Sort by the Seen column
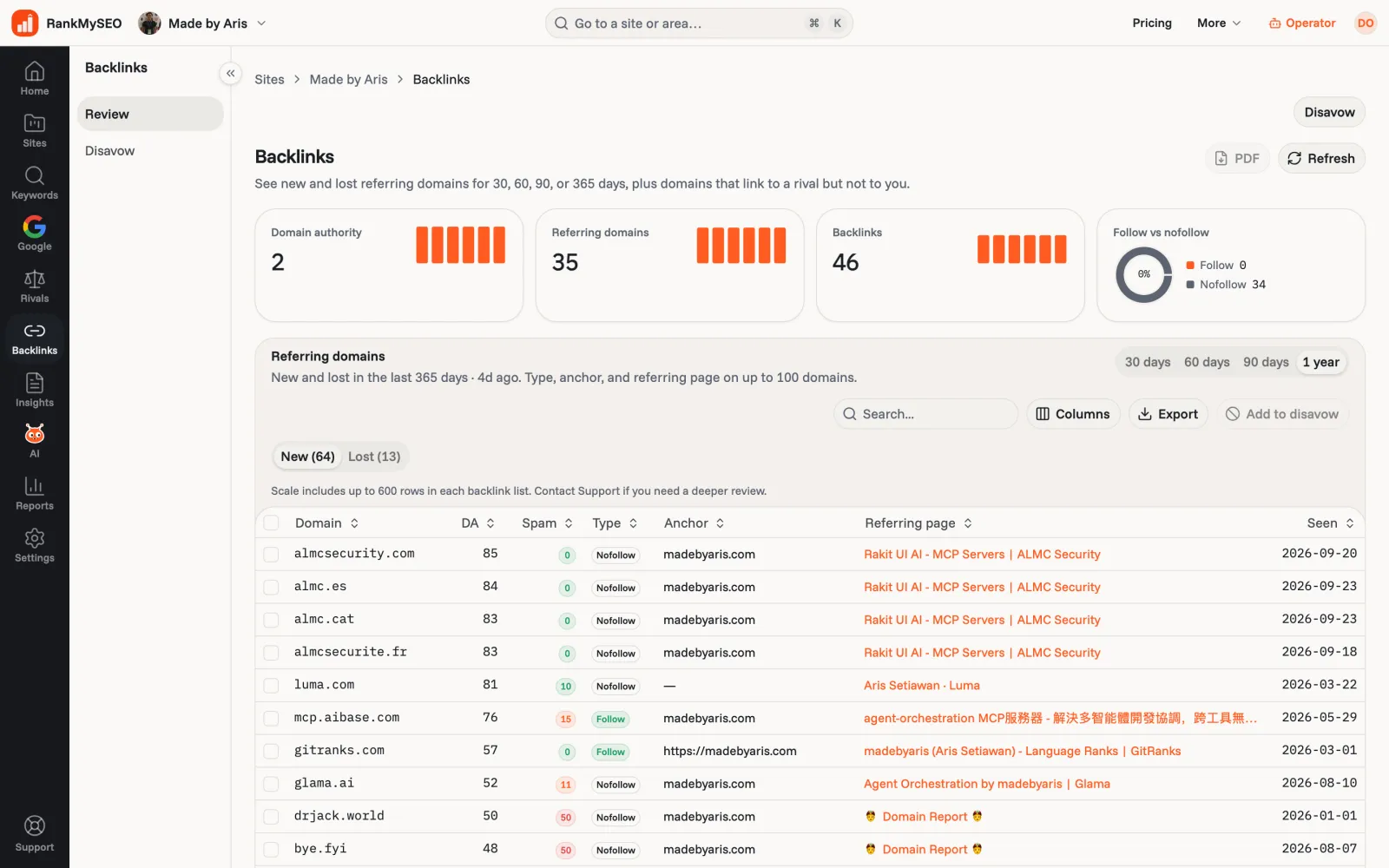This screenshot has width=1389, height=868. click(x=1331, y=523)
